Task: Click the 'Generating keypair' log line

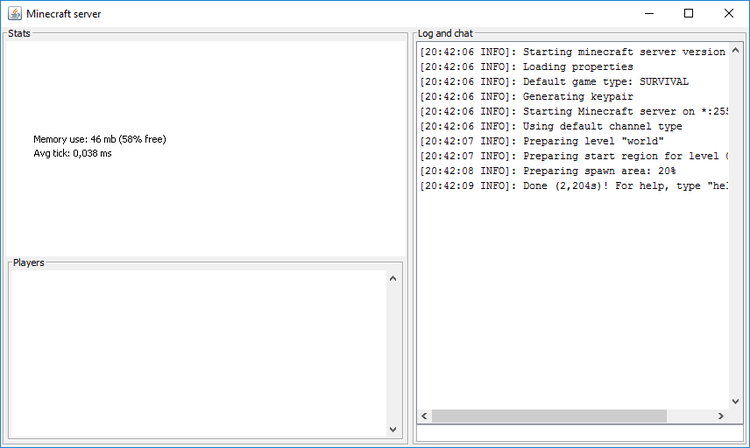Action: point(526,97)
